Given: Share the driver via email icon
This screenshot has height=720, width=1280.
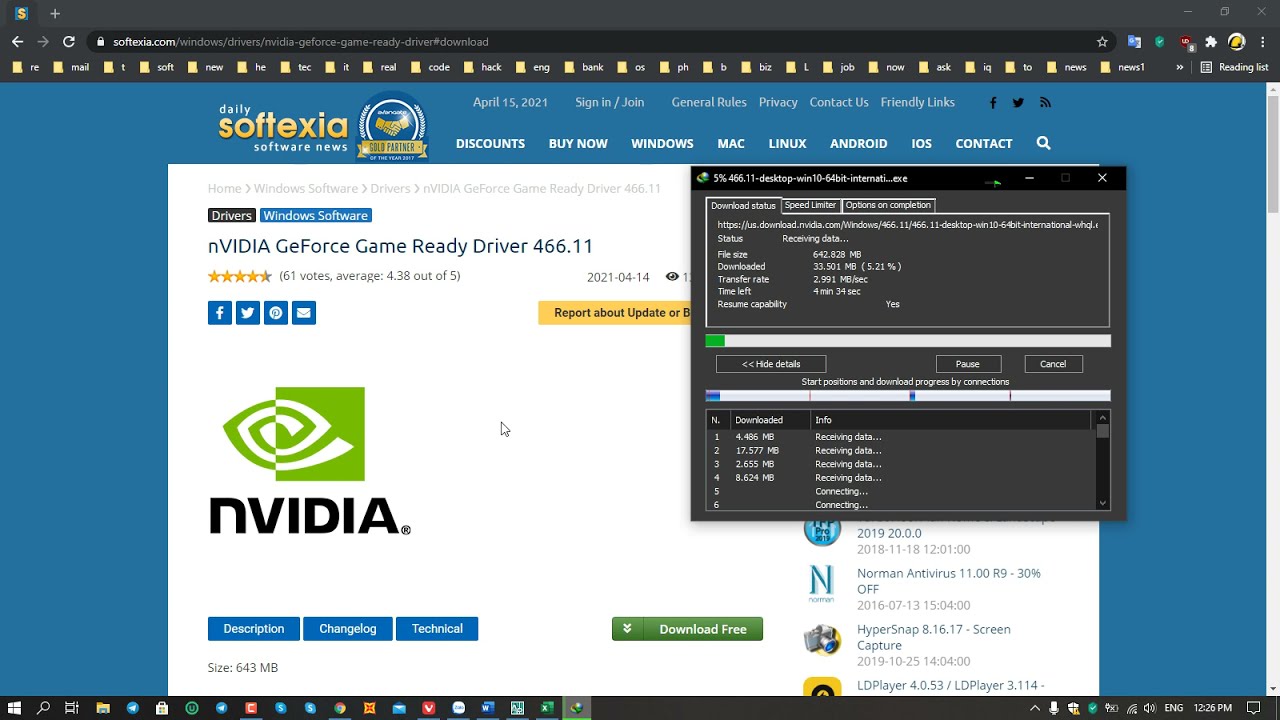Looking at the screenshot, I should [304, 313].
